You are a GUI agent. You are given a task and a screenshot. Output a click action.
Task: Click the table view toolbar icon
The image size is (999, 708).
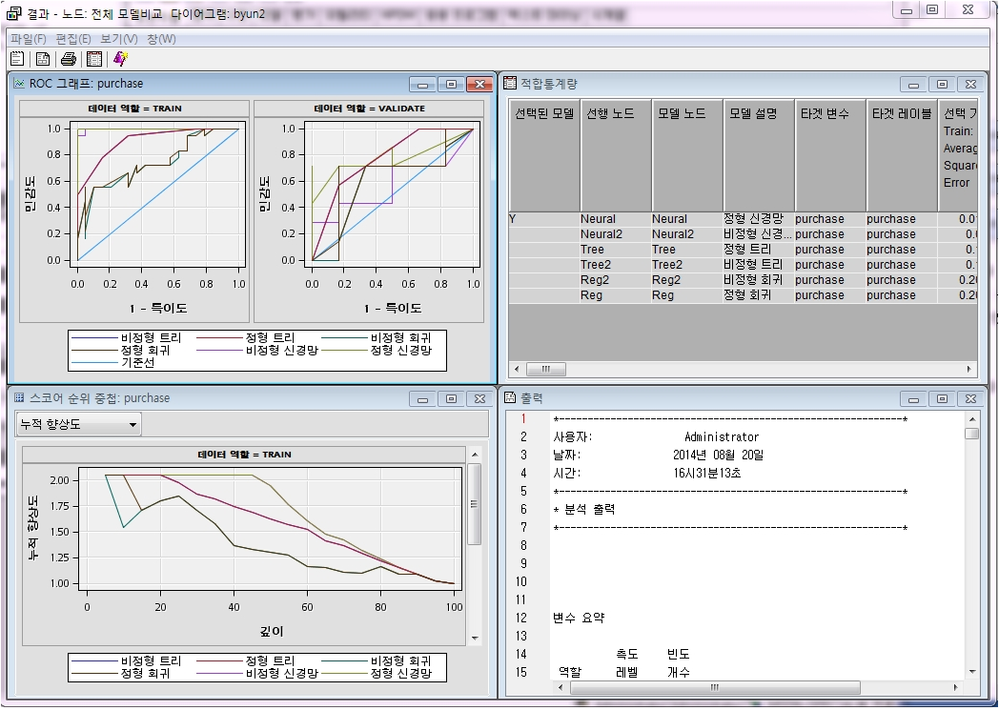[94, 60]
